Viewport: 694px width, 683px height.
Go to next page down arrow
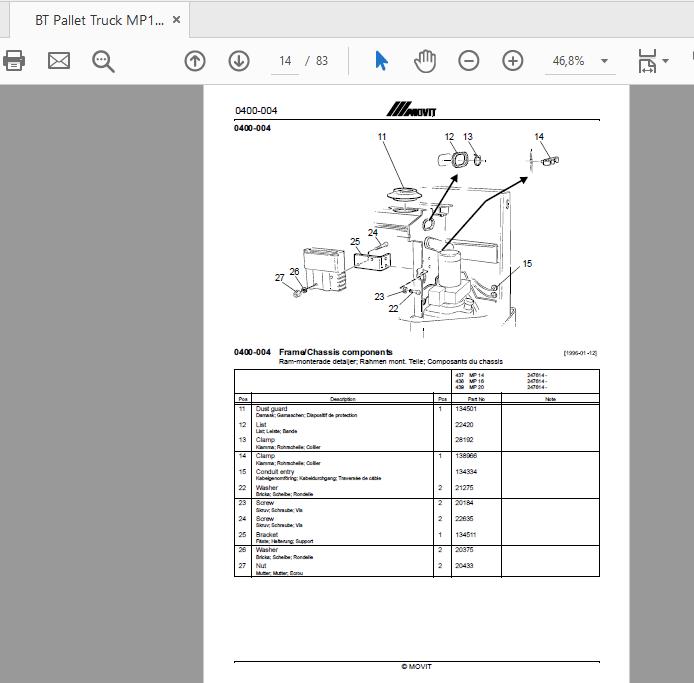click(x=239, y=61)
